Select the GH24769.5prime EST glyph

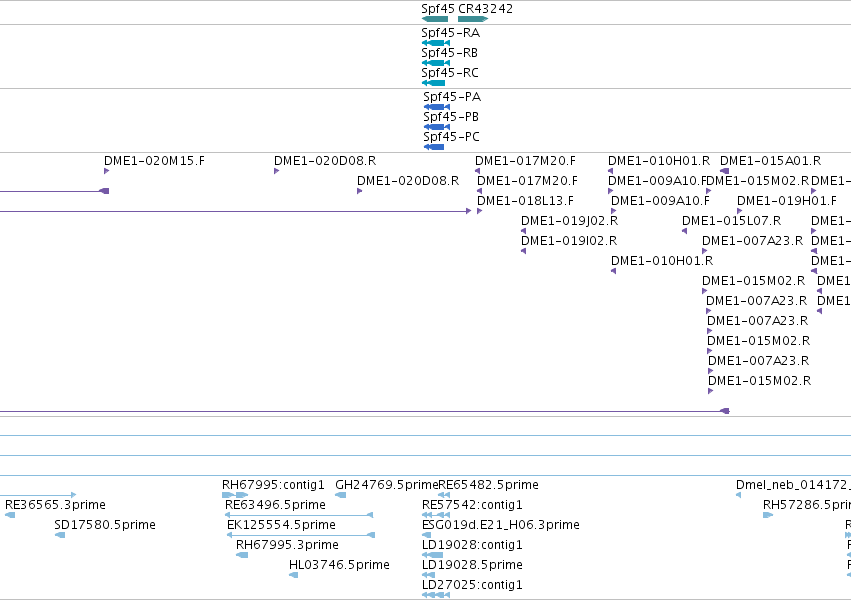[x=341, y=495]
